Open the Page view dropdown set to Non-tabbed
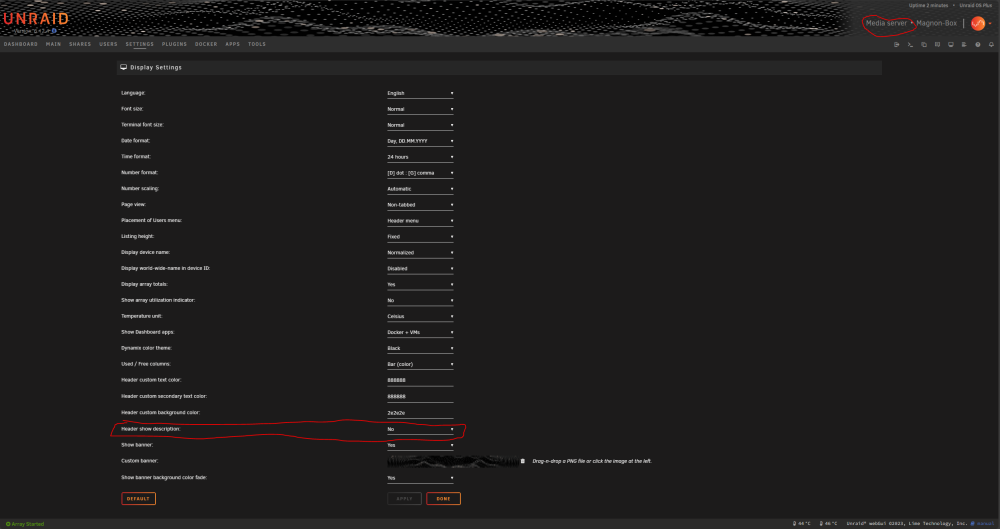 (x=420, y=205)
